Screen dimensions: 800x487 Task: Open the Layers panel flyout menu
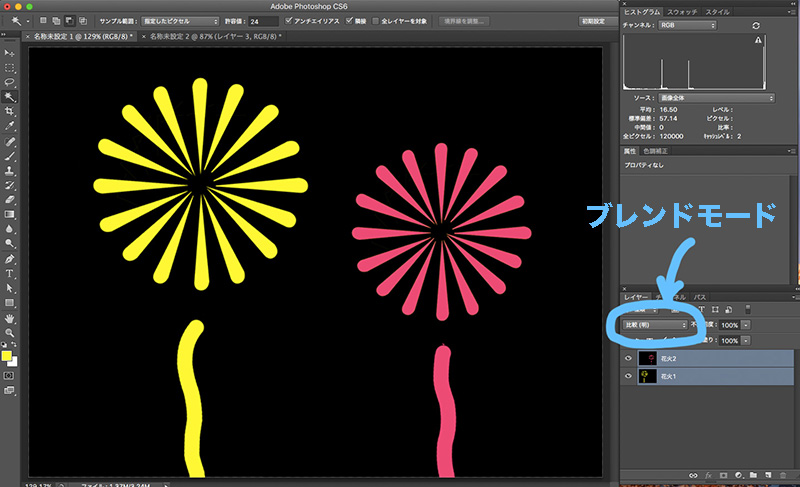coord(795,297)
